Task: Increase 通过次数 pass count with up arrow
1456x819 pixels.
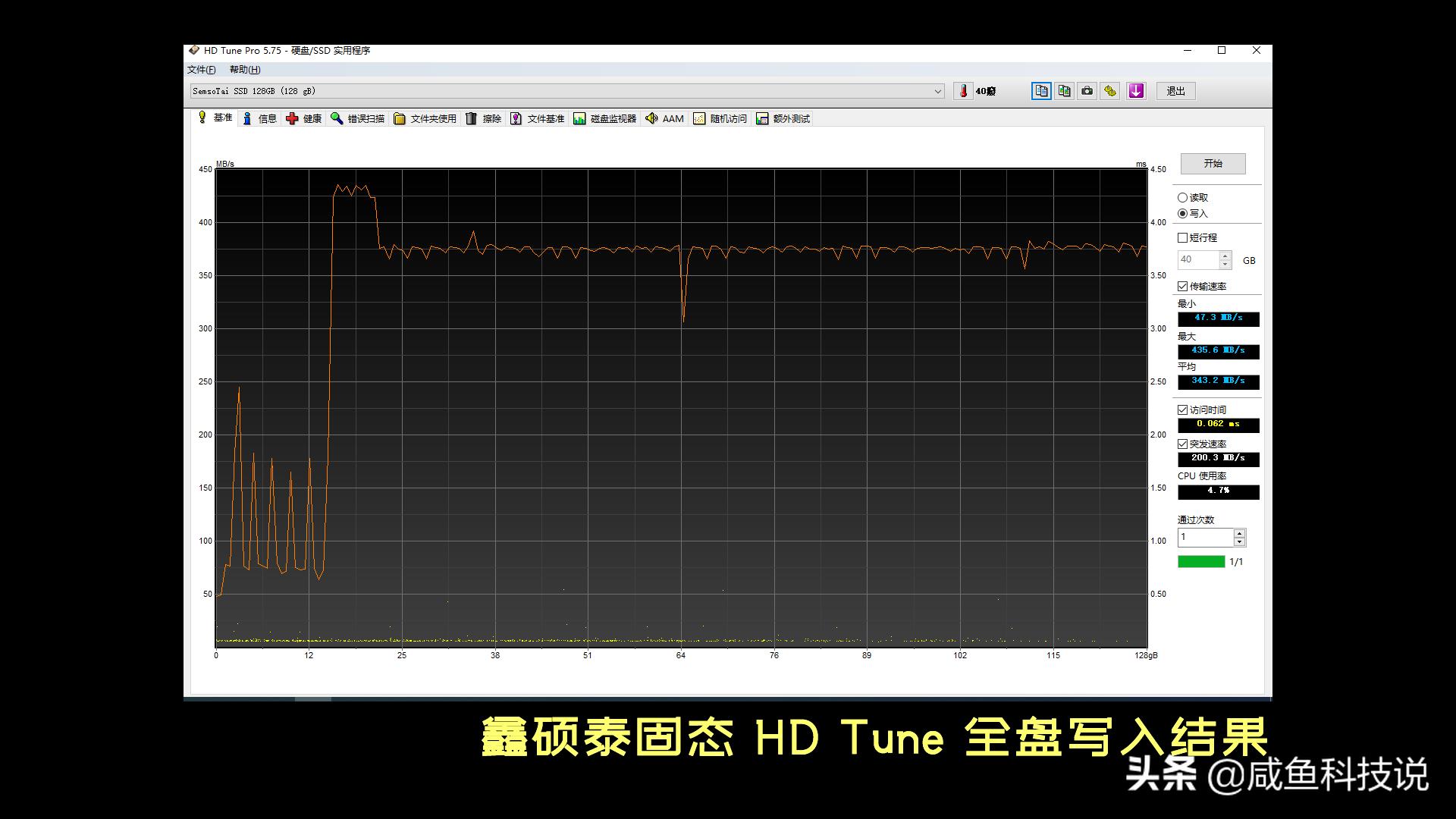Action: click(1239, 533)
